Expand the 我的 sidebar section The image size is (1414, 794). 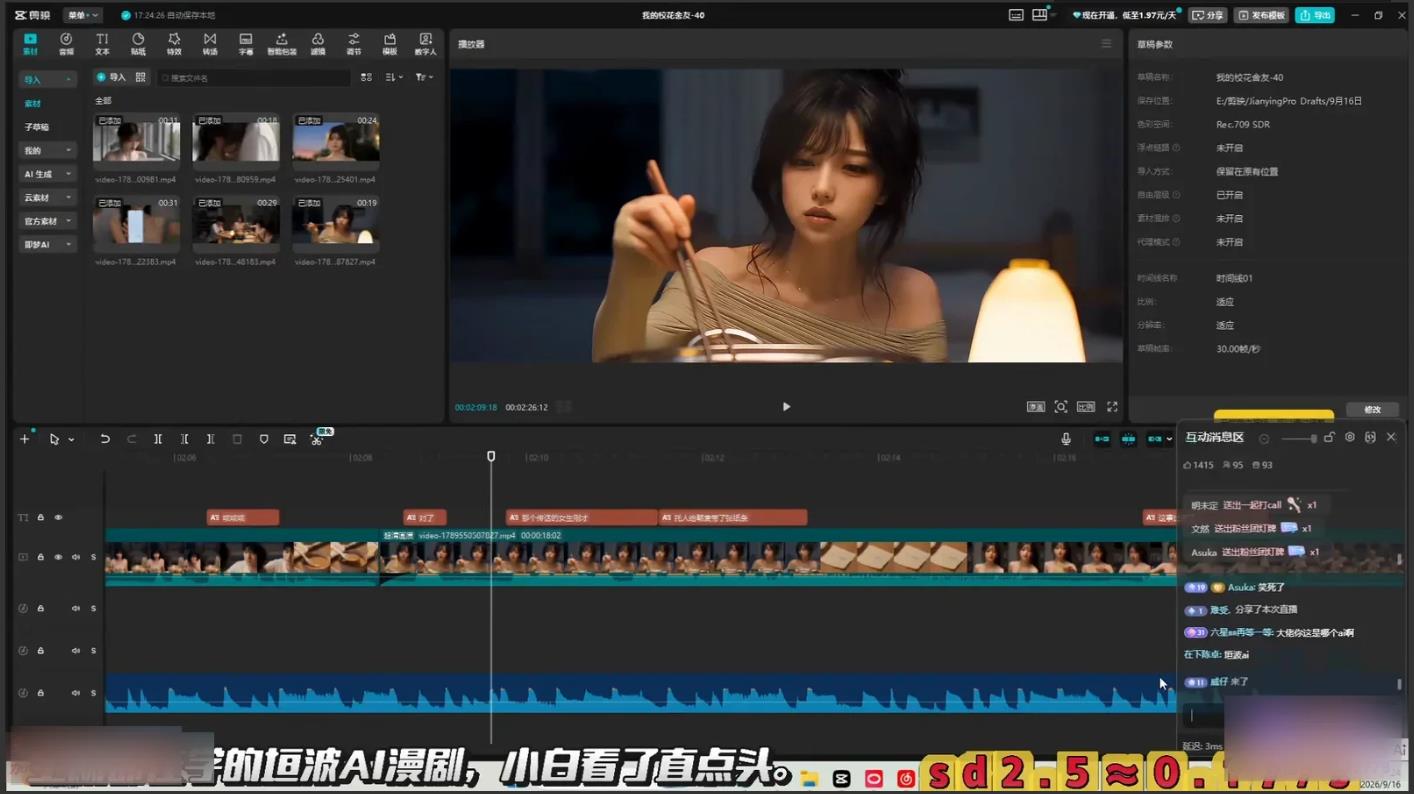(48, 150)
